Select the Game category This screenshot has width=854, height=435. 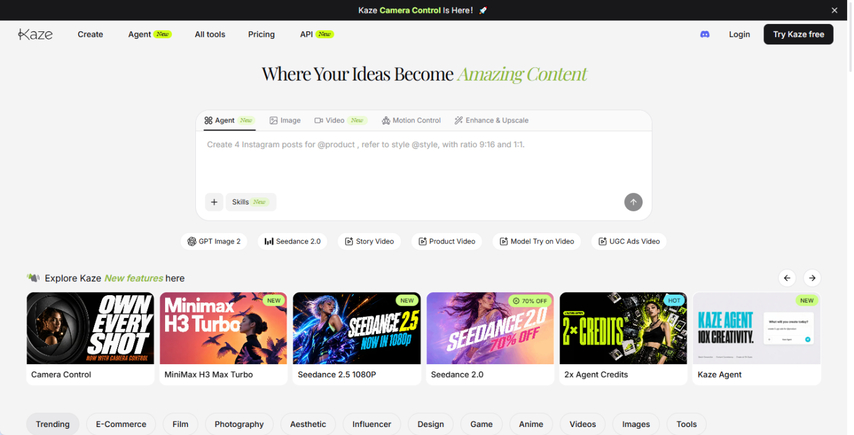pos(481,424)
